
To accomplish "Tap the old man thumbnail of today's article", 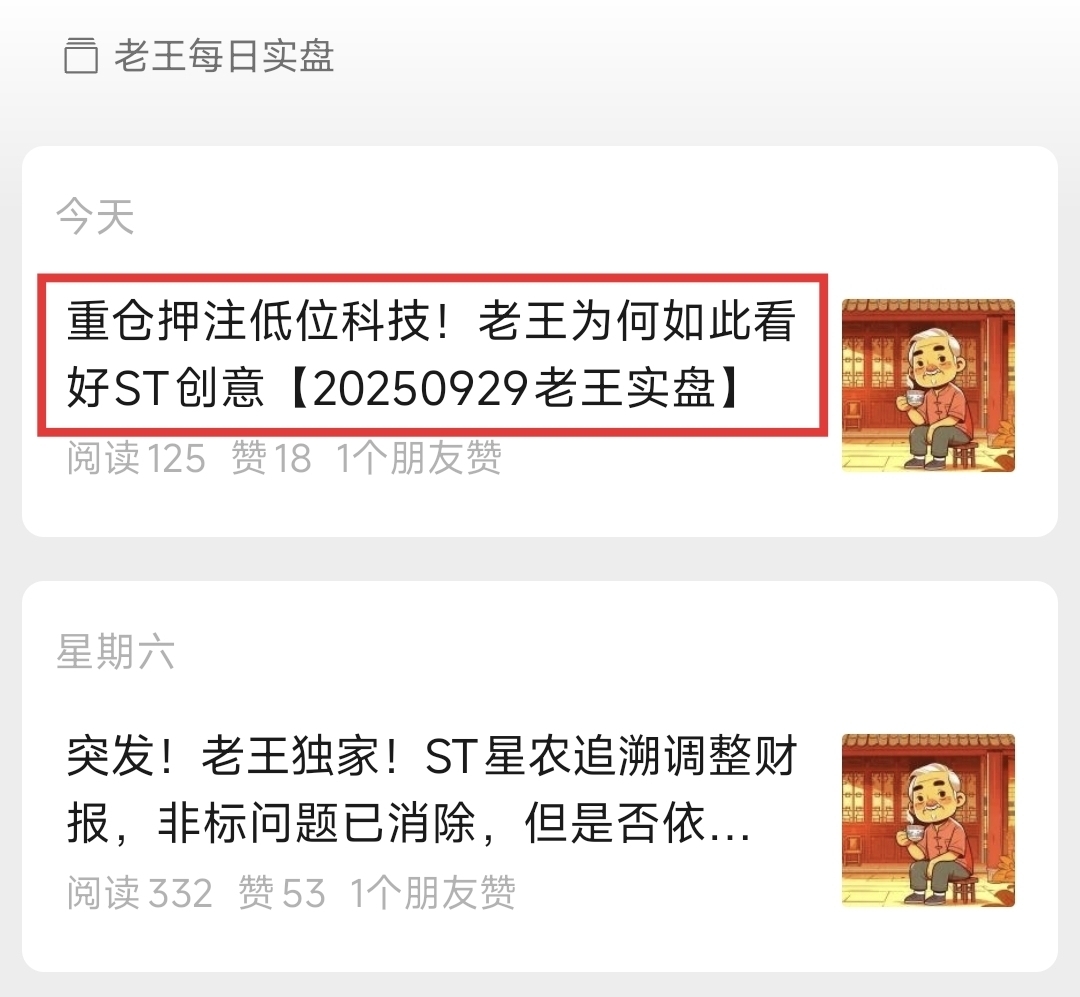I will coord(928,386).
